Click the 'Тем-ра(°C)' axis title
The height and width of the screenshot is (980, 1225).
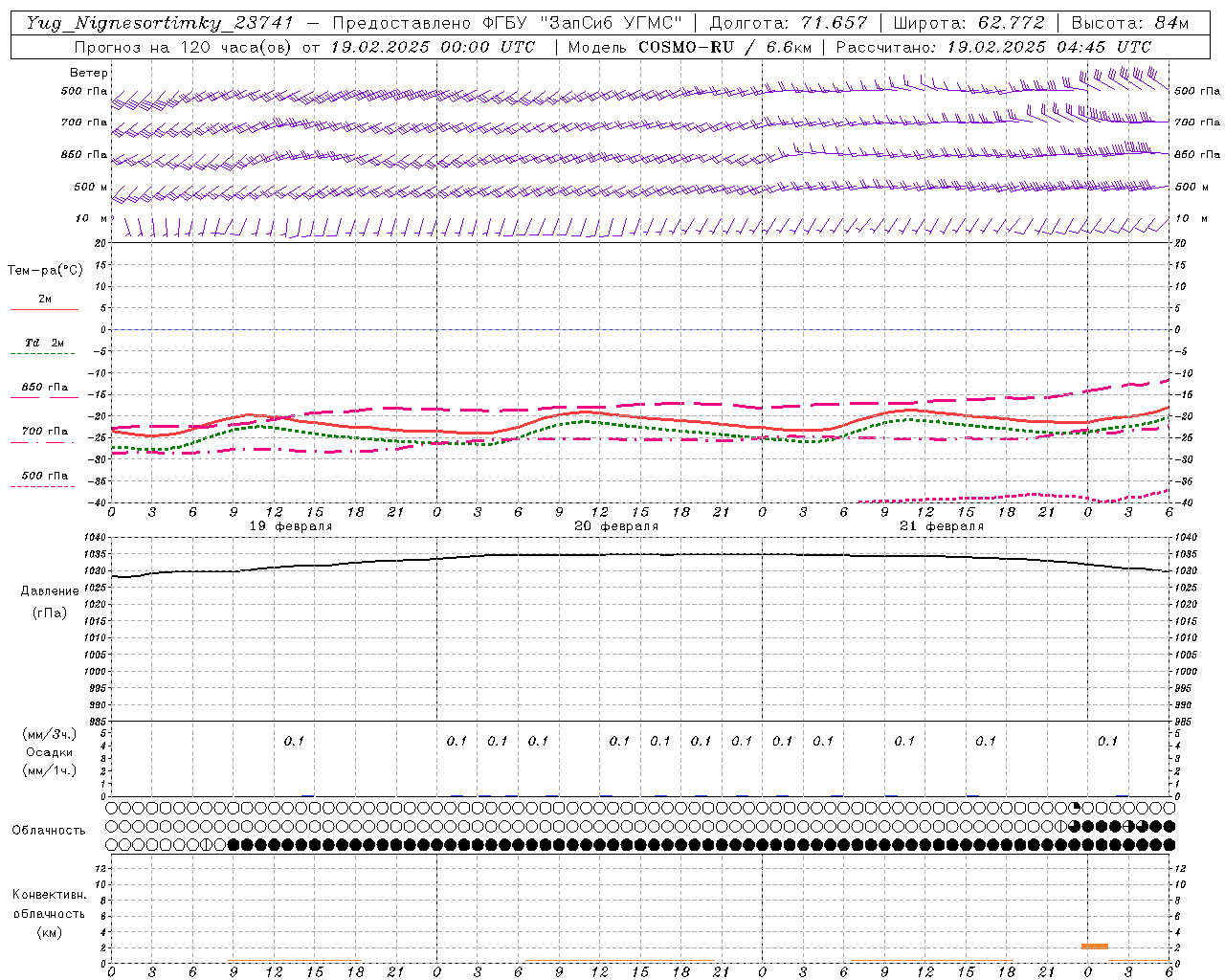click(45, 271)
